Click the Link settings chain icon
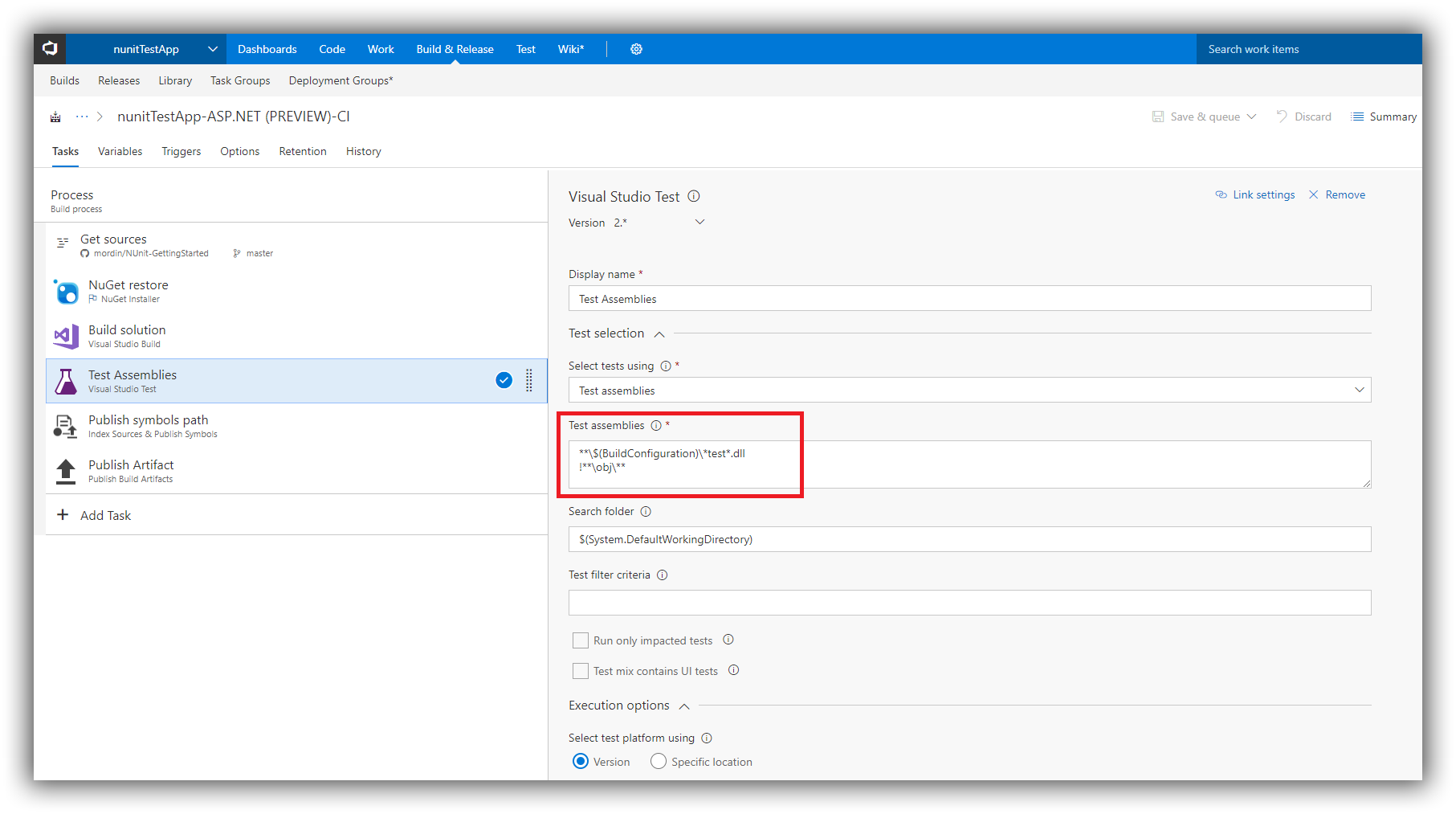 [x=1221, y=194]
